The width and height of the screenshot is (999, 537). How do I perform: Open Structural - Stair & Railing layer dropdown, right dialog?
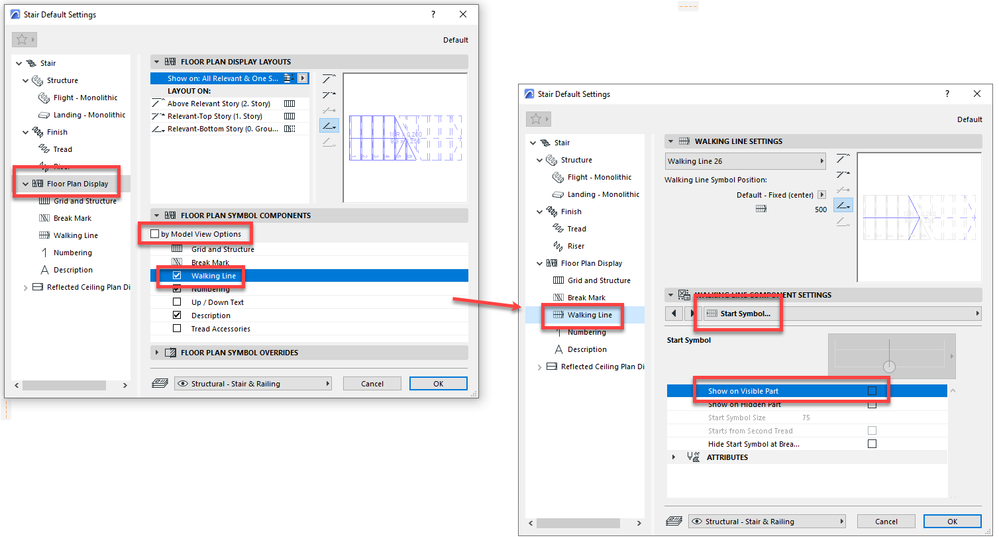[768, 521]
